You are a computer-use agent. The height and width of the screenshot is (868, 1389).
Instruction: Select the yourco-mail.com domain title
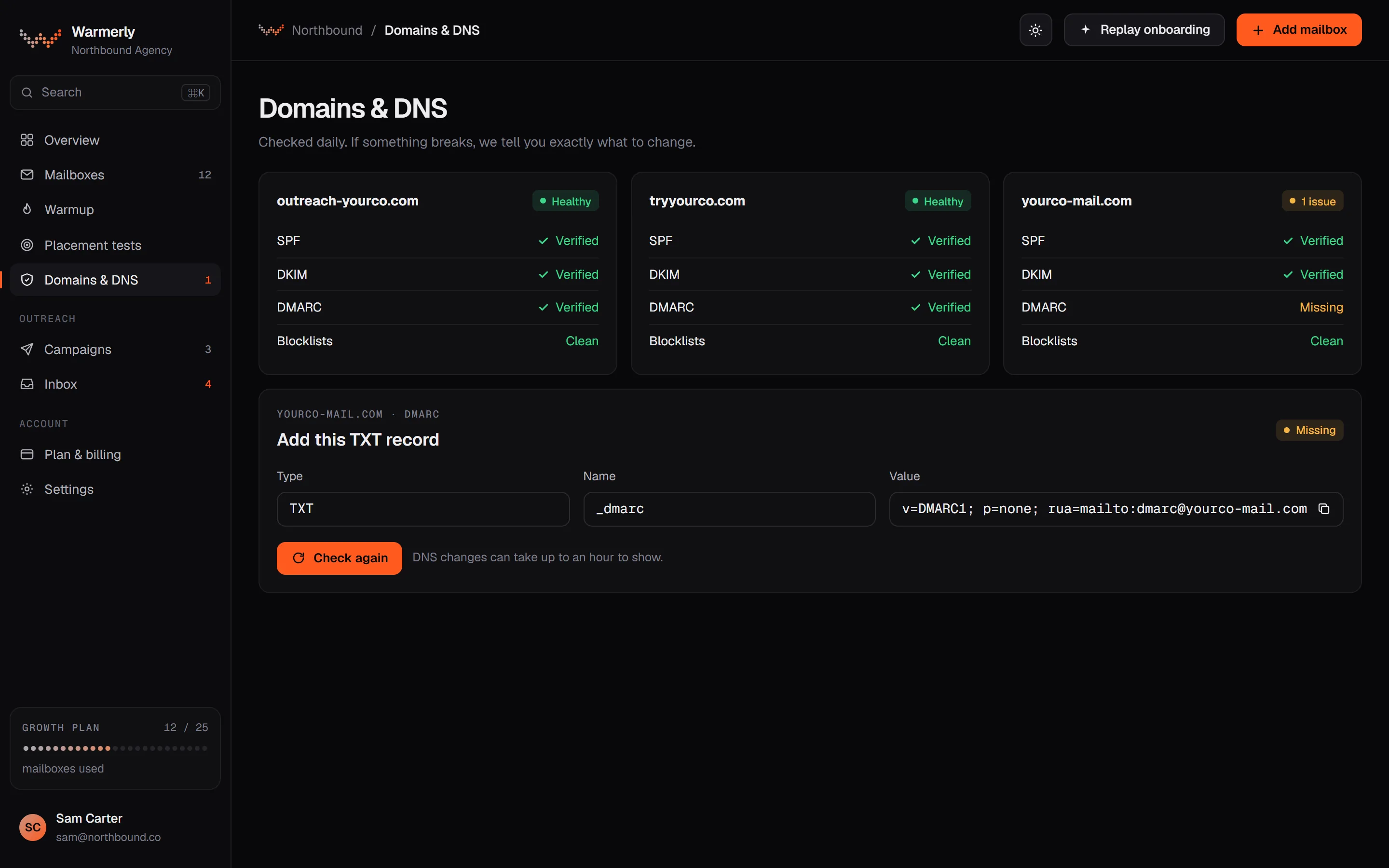click(x=1076, y=201)
